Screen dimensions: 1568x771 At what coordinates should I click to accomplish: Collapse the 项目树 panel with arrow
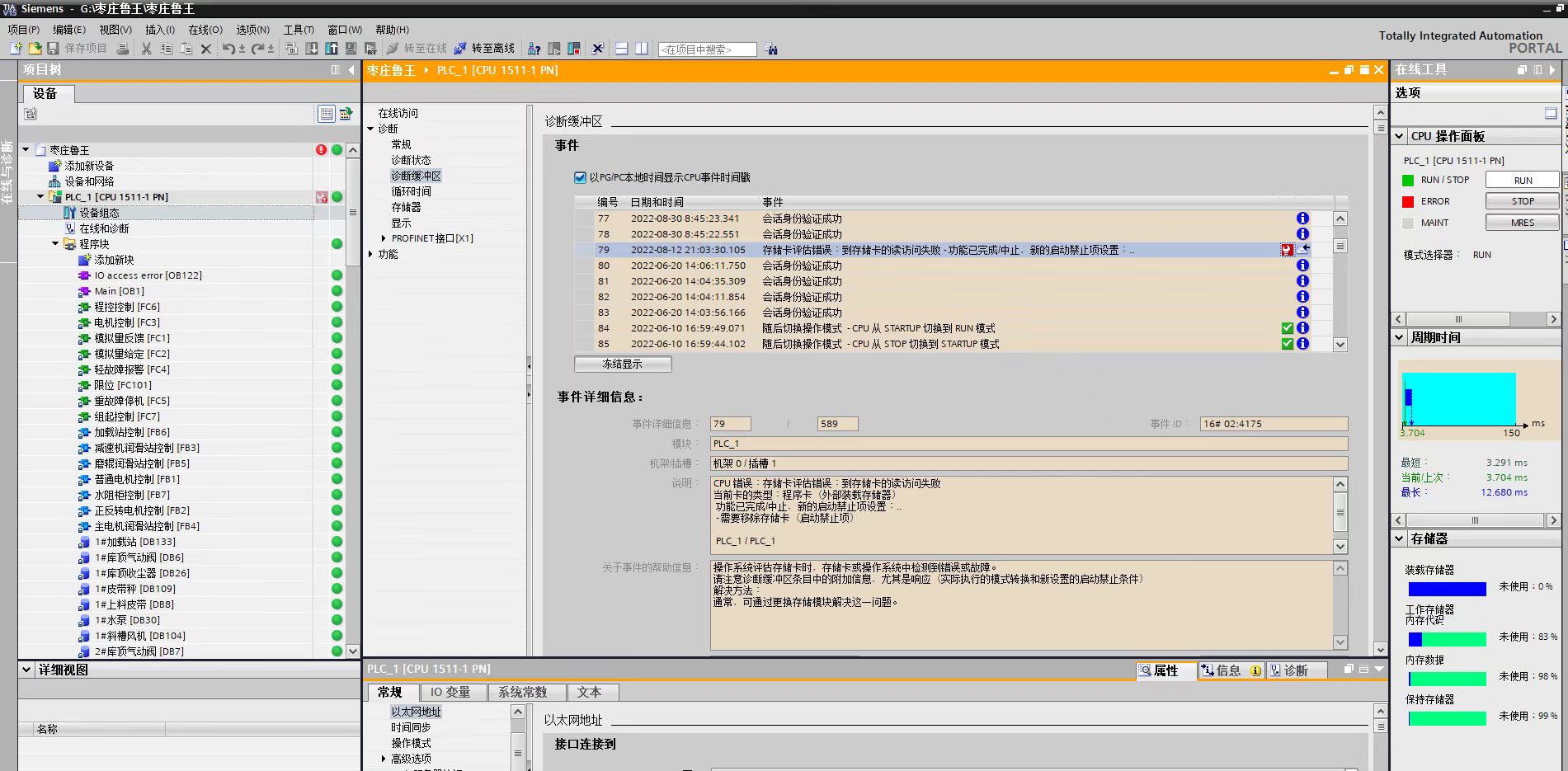(352, 70)
